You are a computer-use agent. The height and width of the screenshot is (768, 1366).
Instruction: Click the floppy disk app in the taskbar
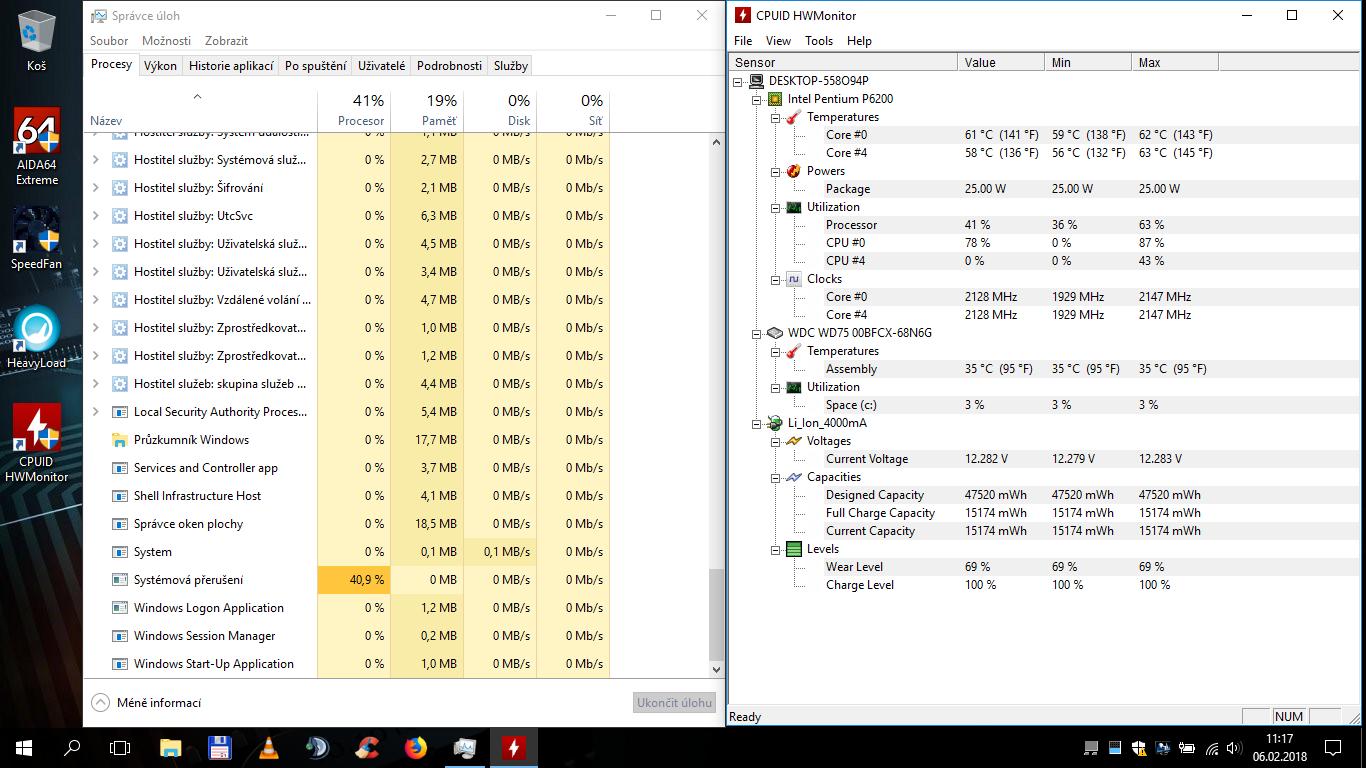(x=220, y=748)
